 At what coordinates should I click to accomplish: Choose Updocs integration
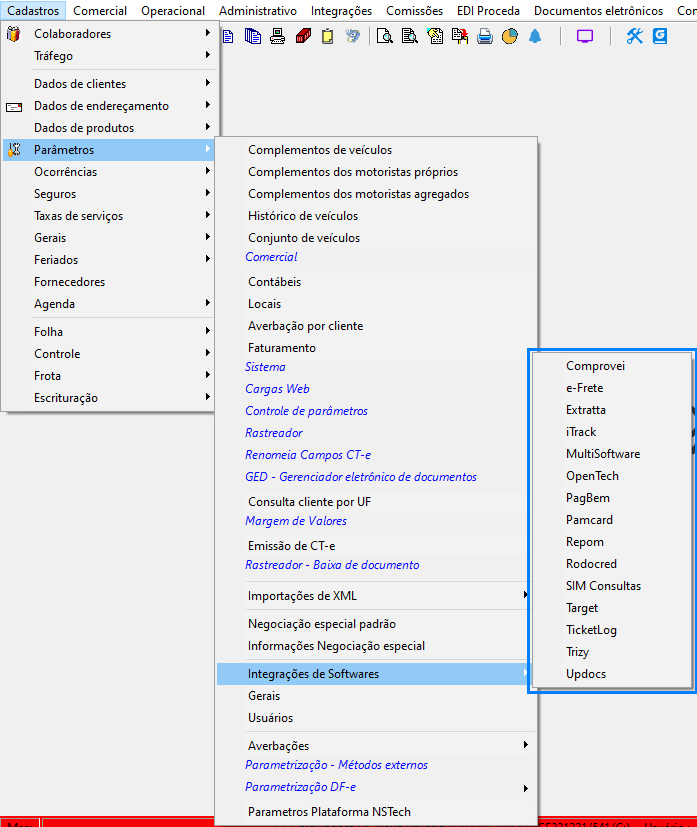pos(612,674)
